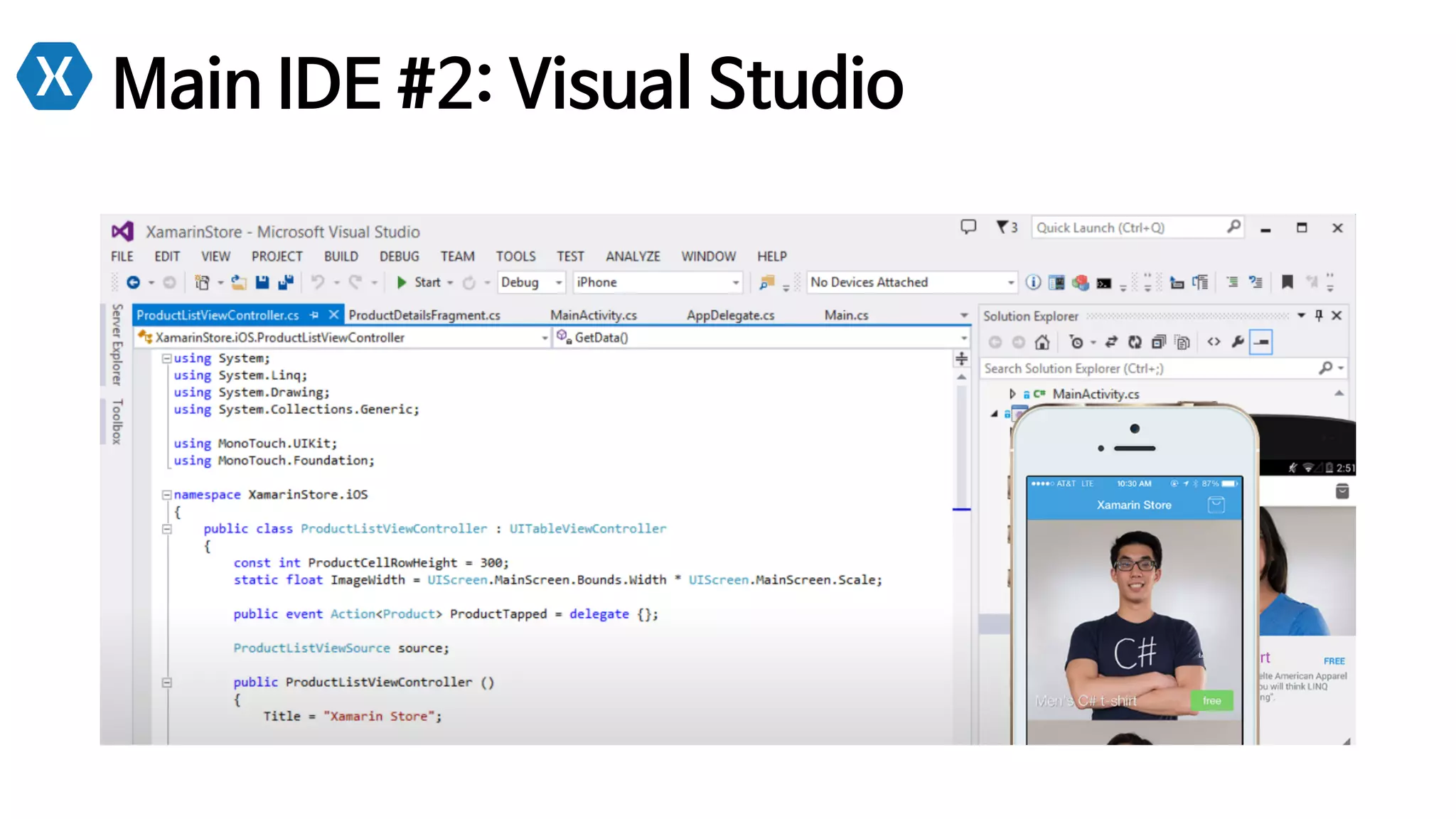This screenshot has width=1456, height=819.
Task: Open the DEBUG menu
Action: click(x=399, y=256)
